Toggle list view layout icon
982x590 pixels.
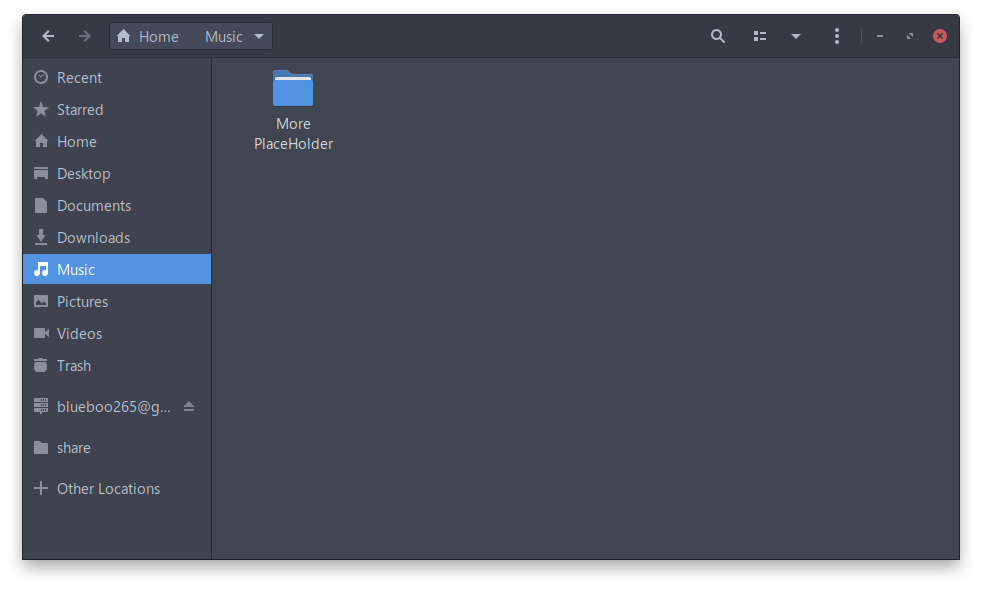point(760,36)
